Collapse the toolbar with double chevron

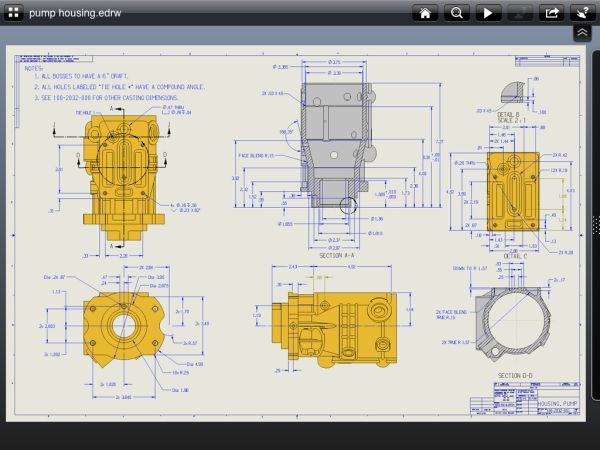pos(582,33)
